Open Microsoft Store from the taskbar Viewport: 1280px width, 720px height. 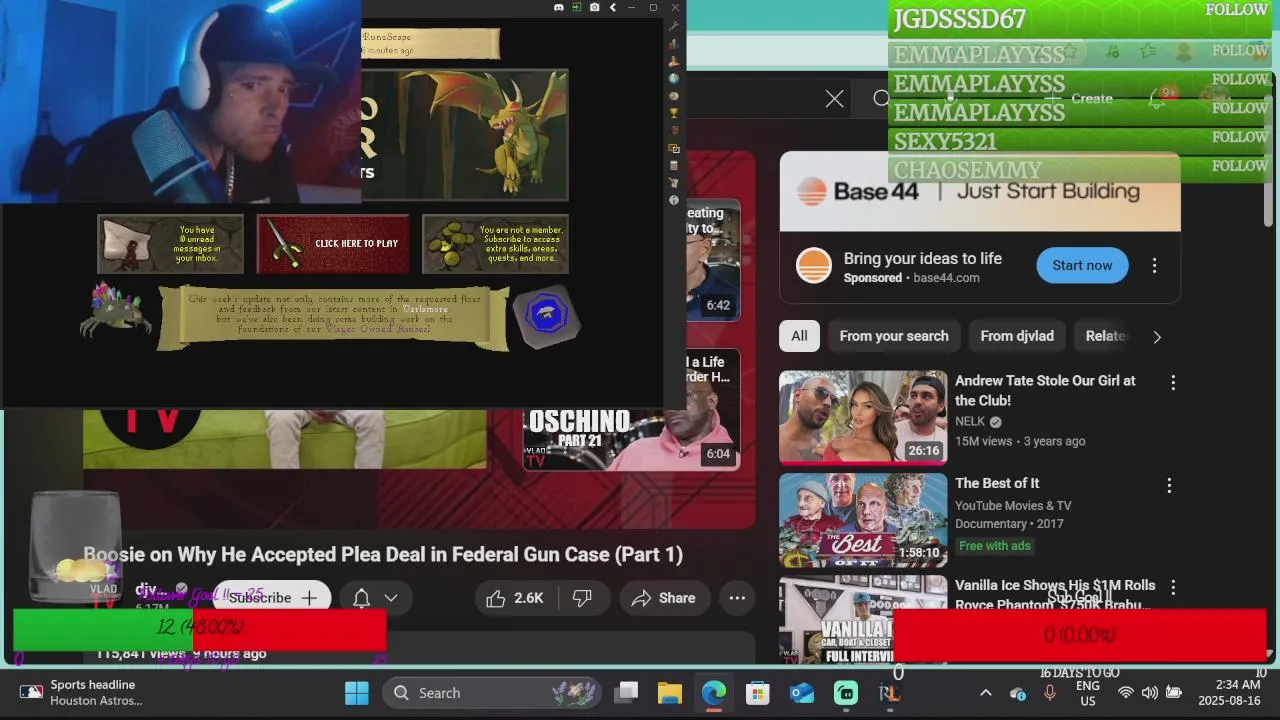coord(758,693)
